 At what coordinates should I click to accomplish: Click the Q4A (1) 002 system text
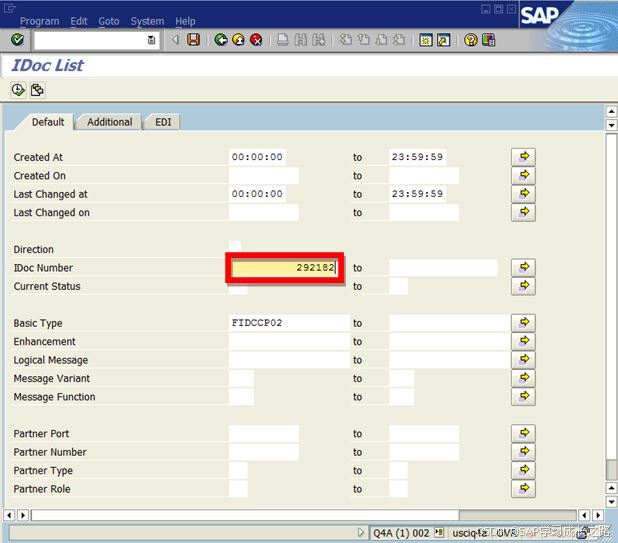pyautogui.click(x=401, y=533)
